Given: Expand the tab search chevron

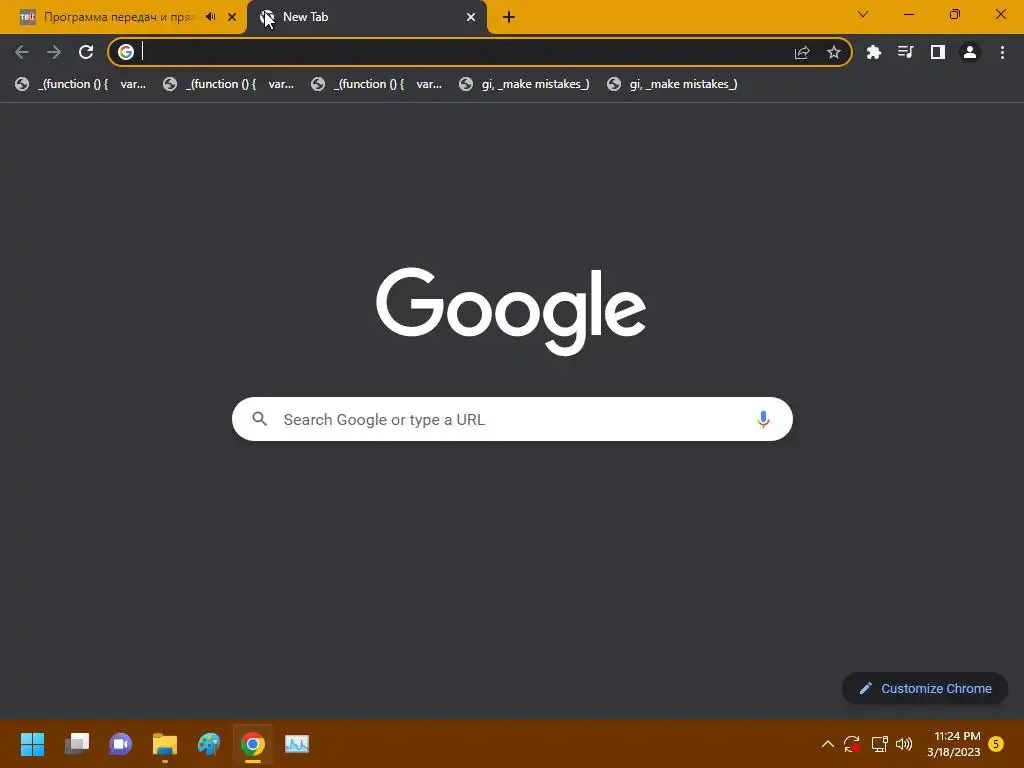Looking at the screenshot, I should 863,14.
